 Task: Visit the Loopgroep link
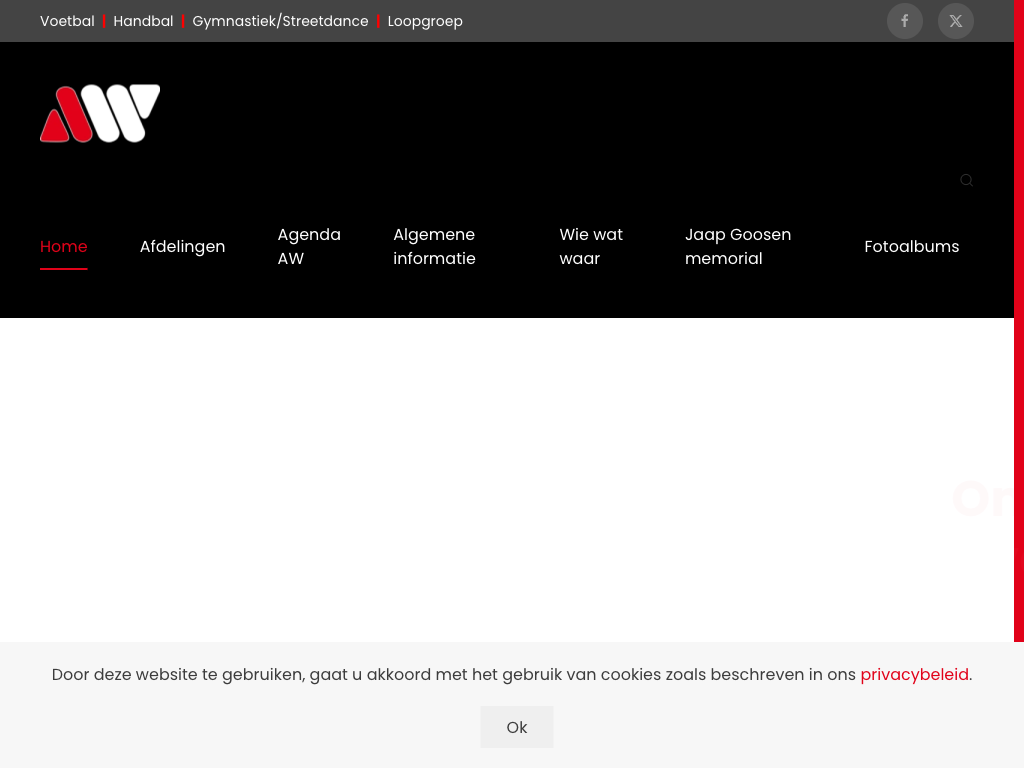[425, 21]
